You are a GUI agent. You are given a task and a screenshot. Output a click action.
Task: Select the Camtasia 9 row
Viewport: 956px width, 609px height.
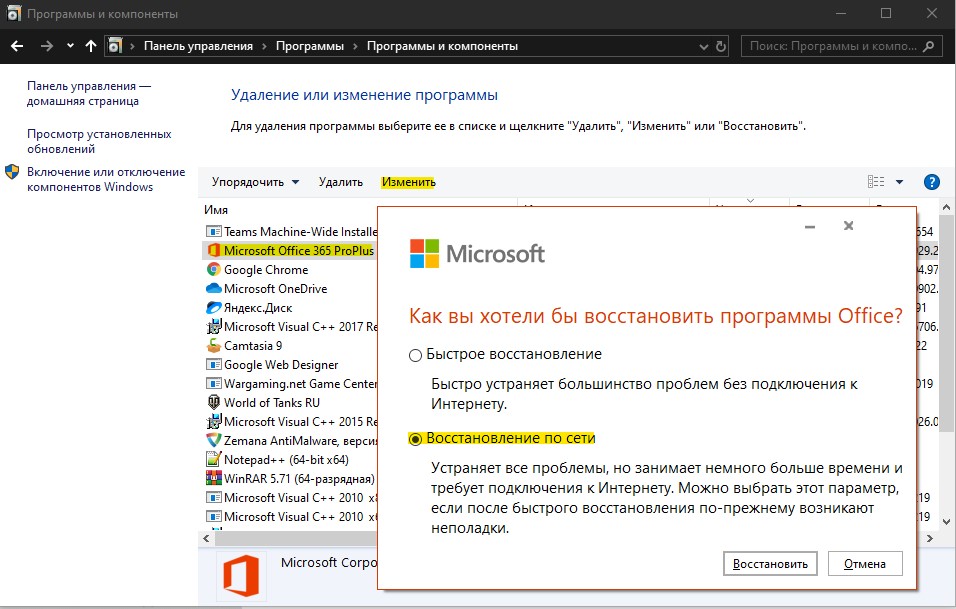coord(290,346)
